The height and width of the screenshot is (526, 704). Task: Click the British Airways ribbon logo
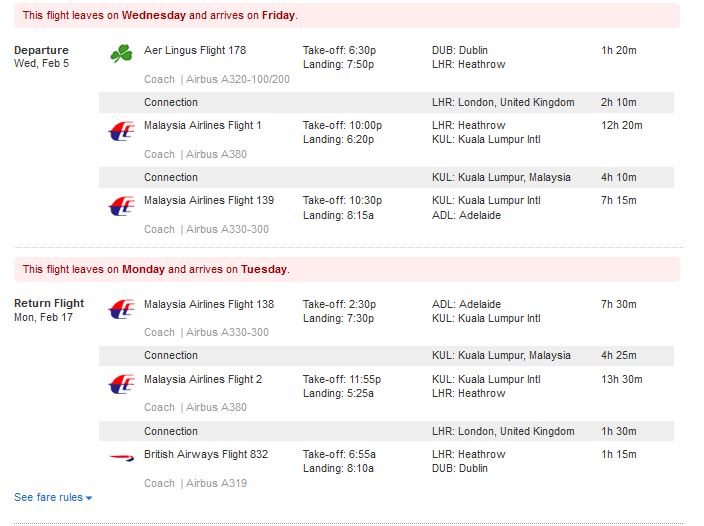tap(122, 457)
